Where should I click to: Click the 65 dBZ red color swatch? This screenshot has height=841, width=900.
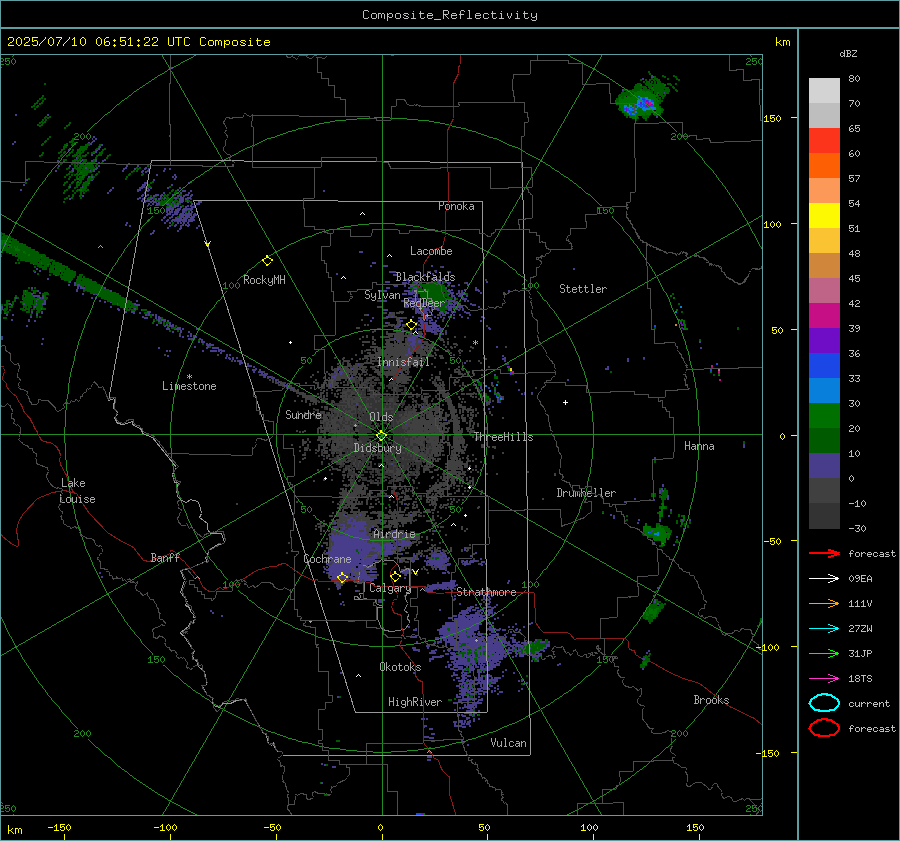click(x=824, y=141)
